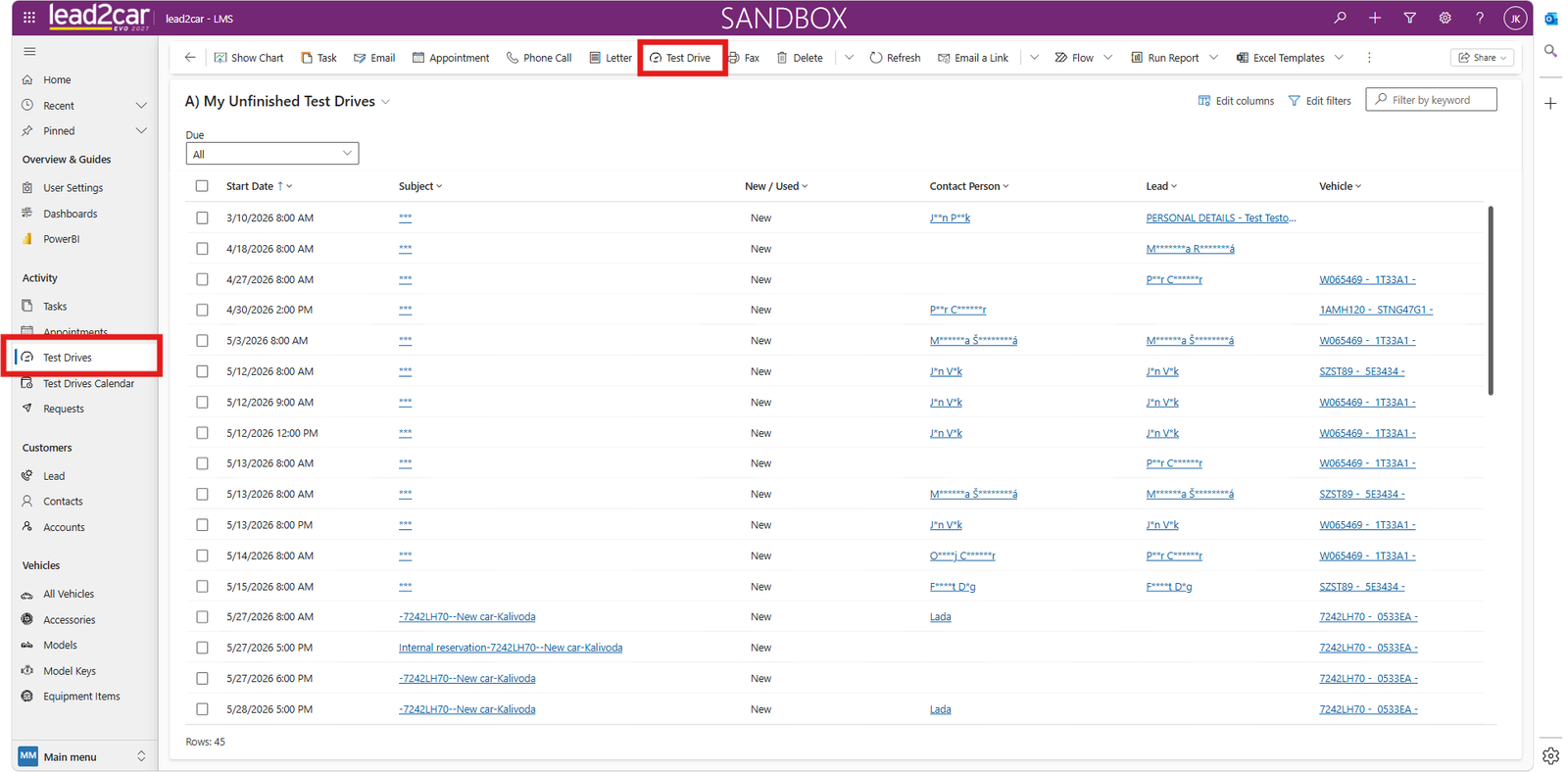Click the Show Chart toolbar button

pyautogui.click(x=249, y=58)
